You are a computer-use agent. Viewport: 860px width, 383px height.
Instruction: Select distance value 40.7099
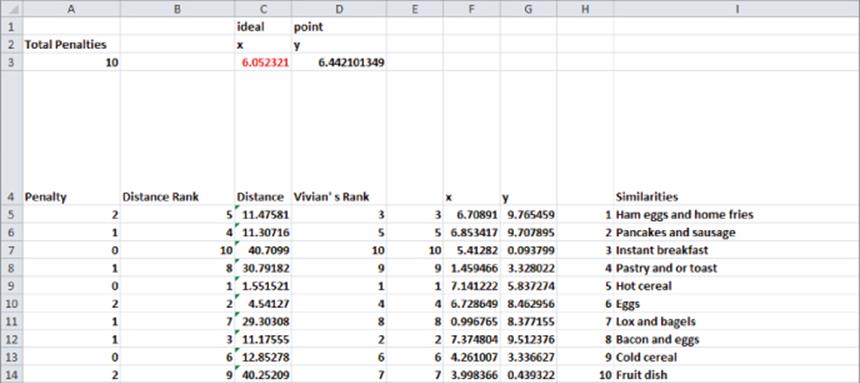263,250
